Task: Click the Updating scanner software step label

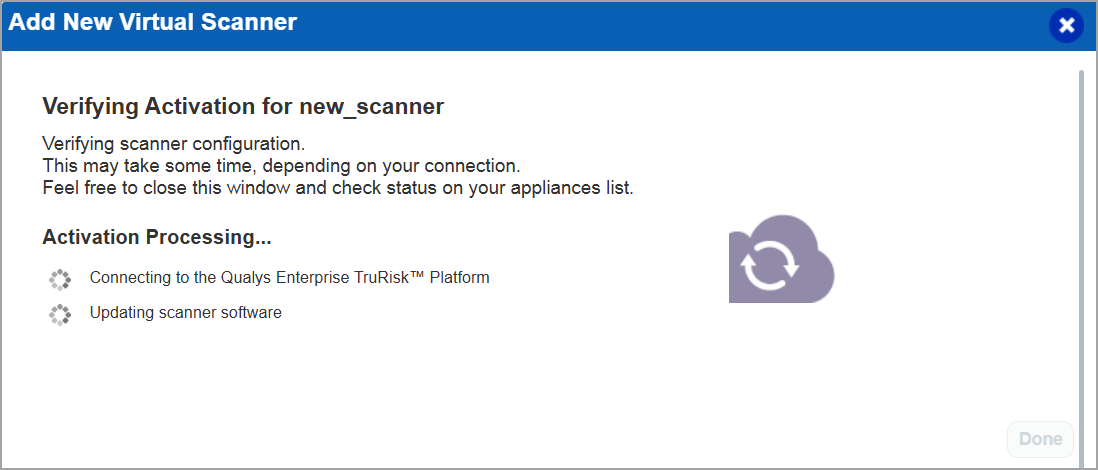Action: click(x=185, y=313)
